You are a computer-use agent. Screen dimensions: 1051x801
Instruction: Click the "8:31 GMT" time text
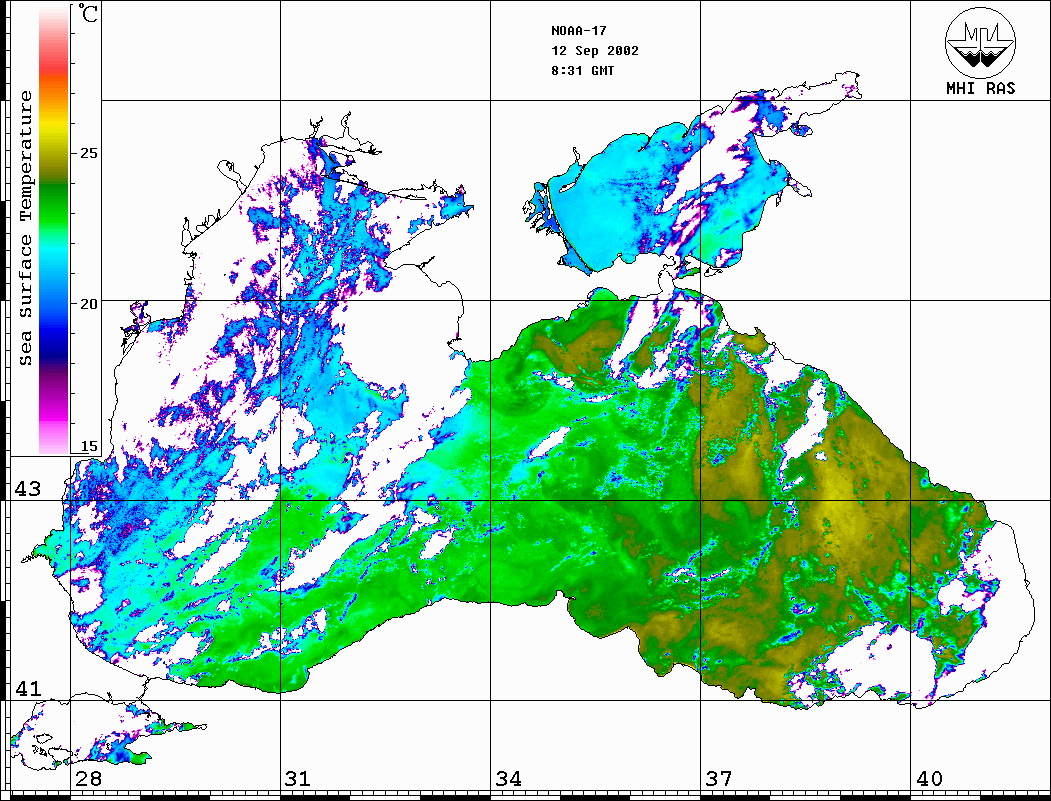582,71
